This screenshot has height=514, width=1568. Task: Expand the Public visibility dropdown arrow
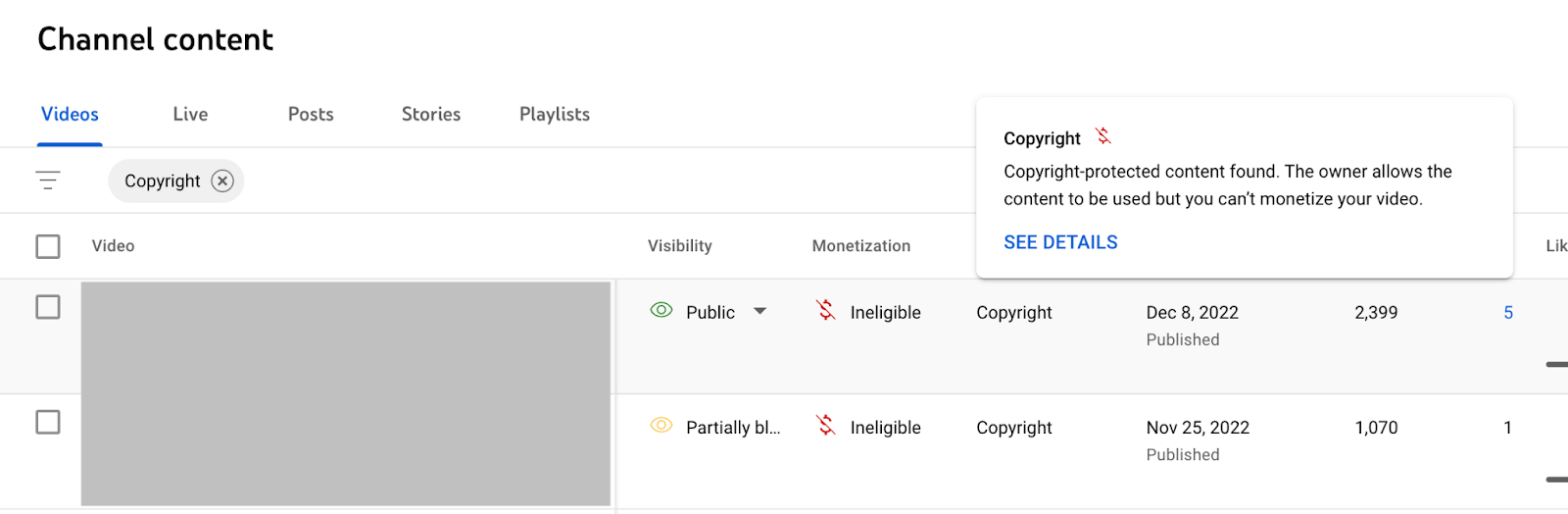click(x=759, y=312)
